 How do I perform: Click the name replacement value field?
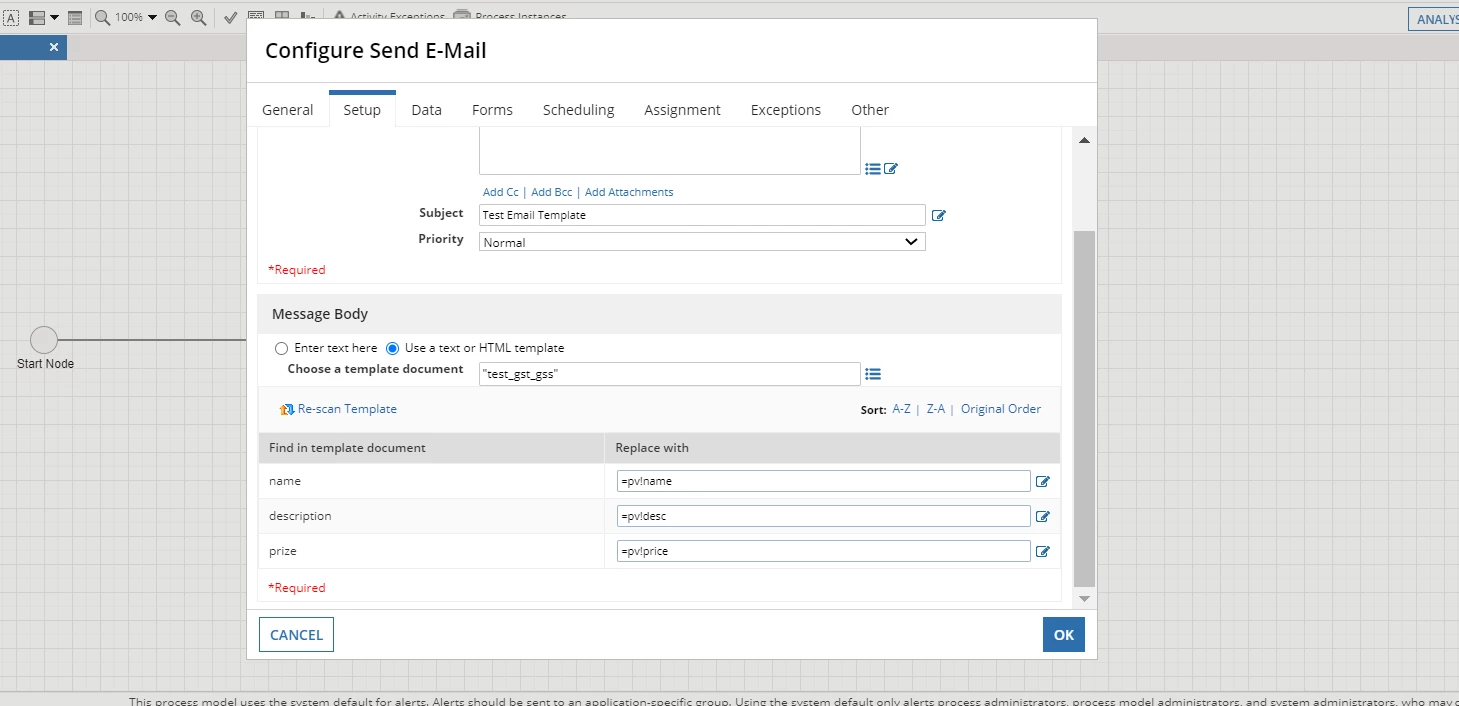tap(824, 481)
